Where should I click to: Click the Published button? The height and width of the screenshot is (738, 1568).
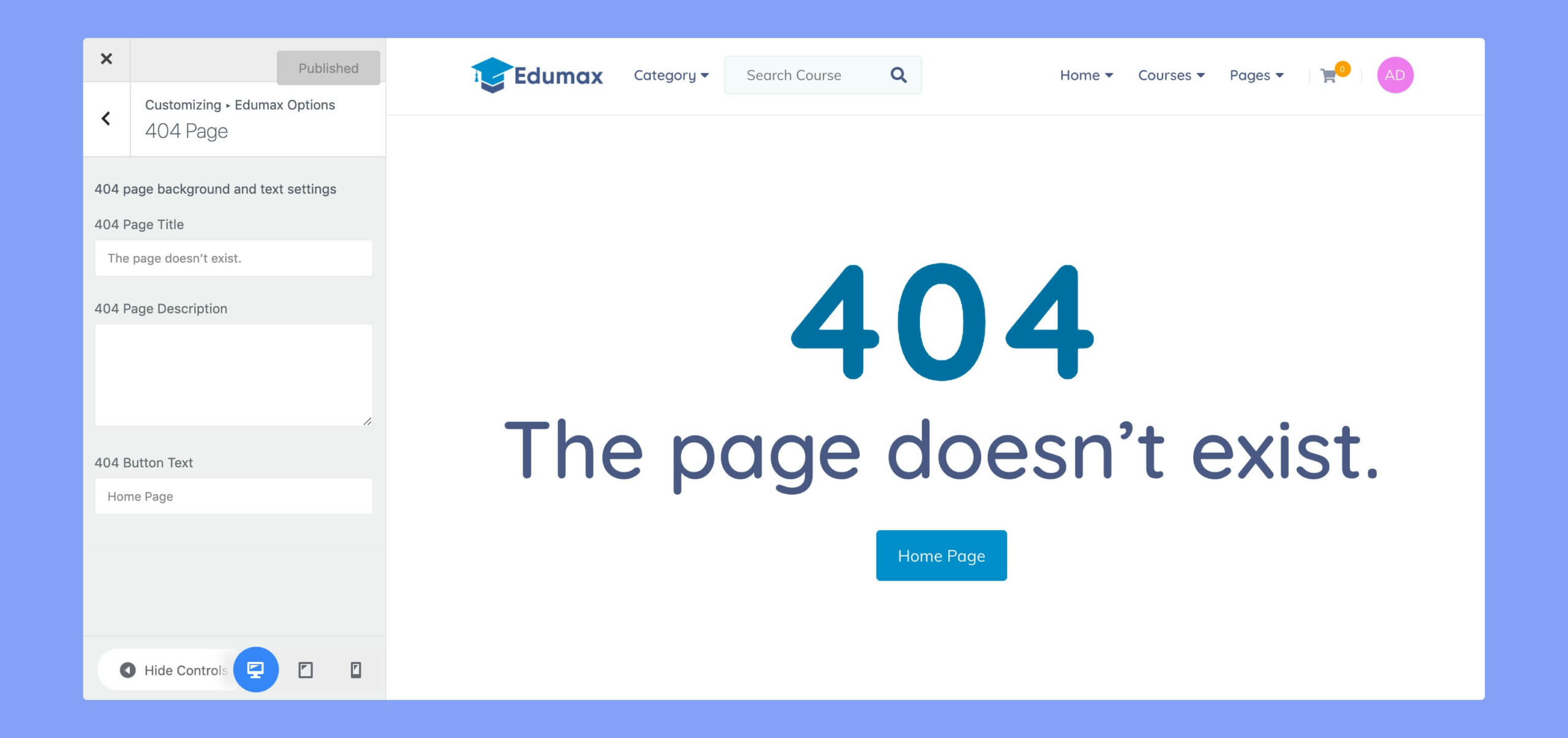[328, 68]
